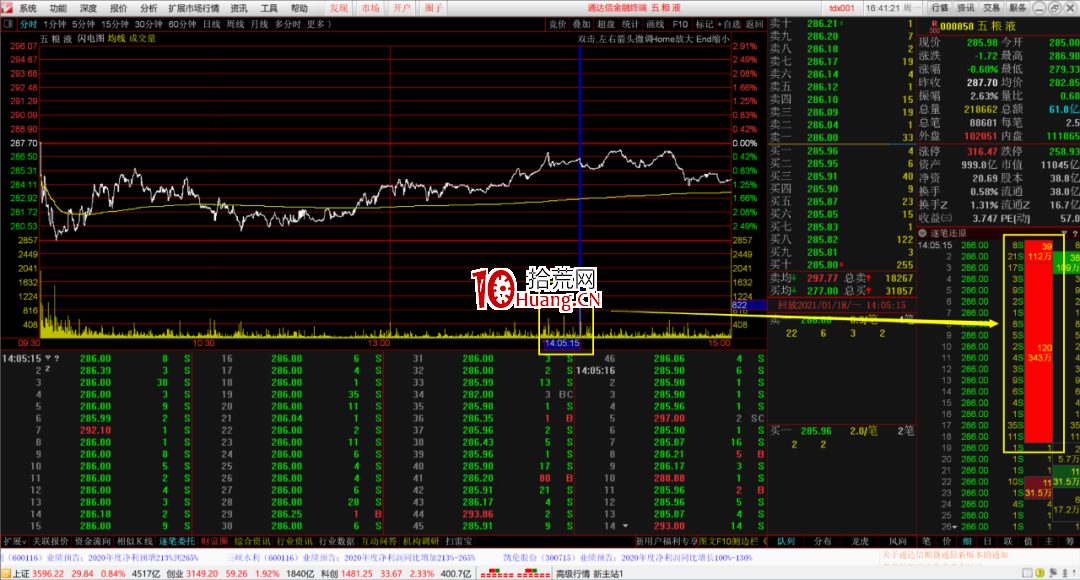Viewport: 1080px width, 580px height.
Task: Switch to the 15分钟 period tab
Action: click(x=114, y=24)
